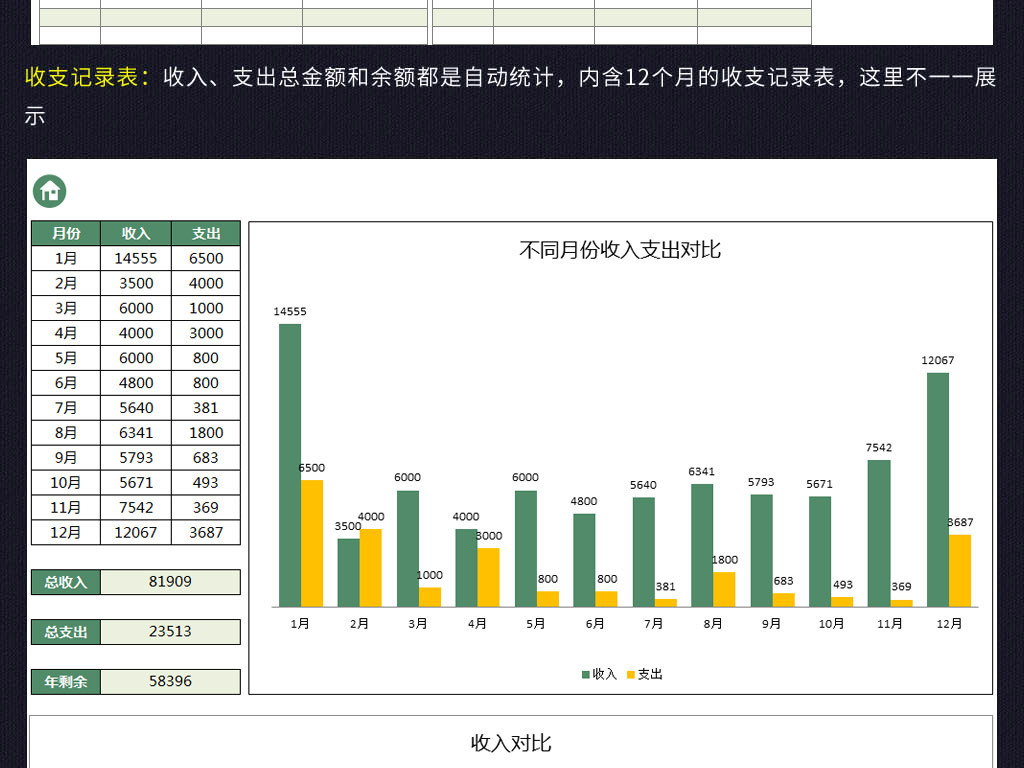
Task: Click the total income value 81909
Action: [x=168, y=581]
